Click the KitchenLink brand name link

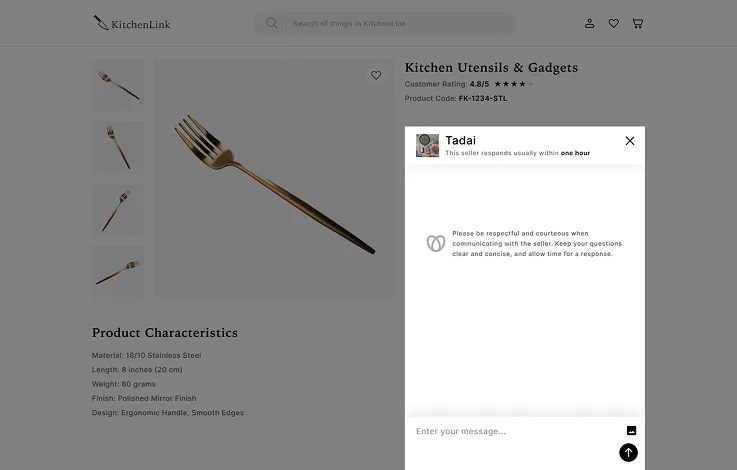tap(140, 24)
